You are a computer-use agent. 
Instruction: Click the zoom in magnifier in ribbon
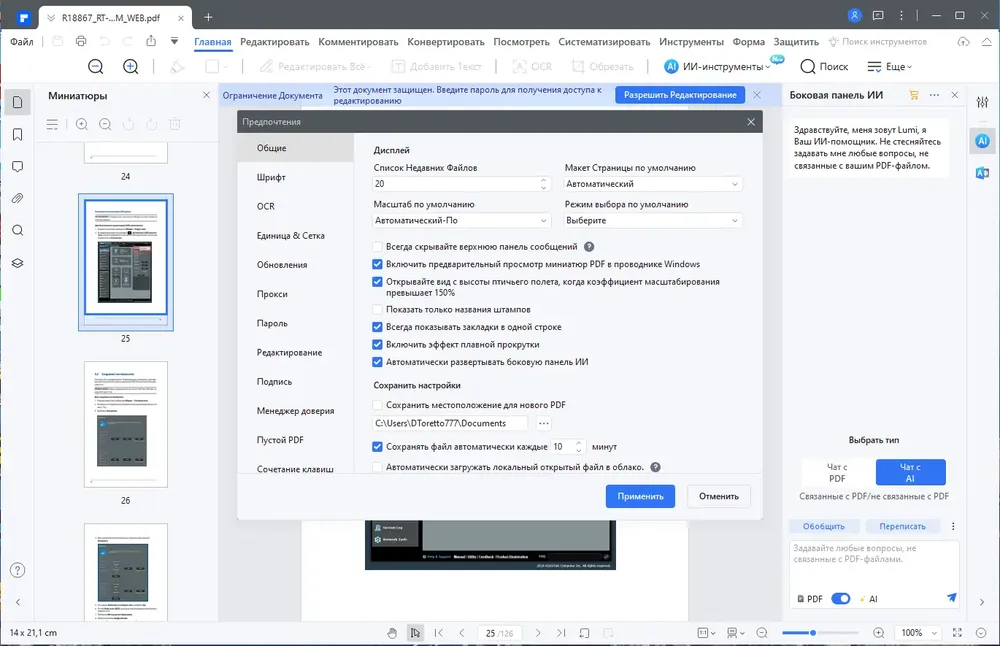(x=131, y=66)
